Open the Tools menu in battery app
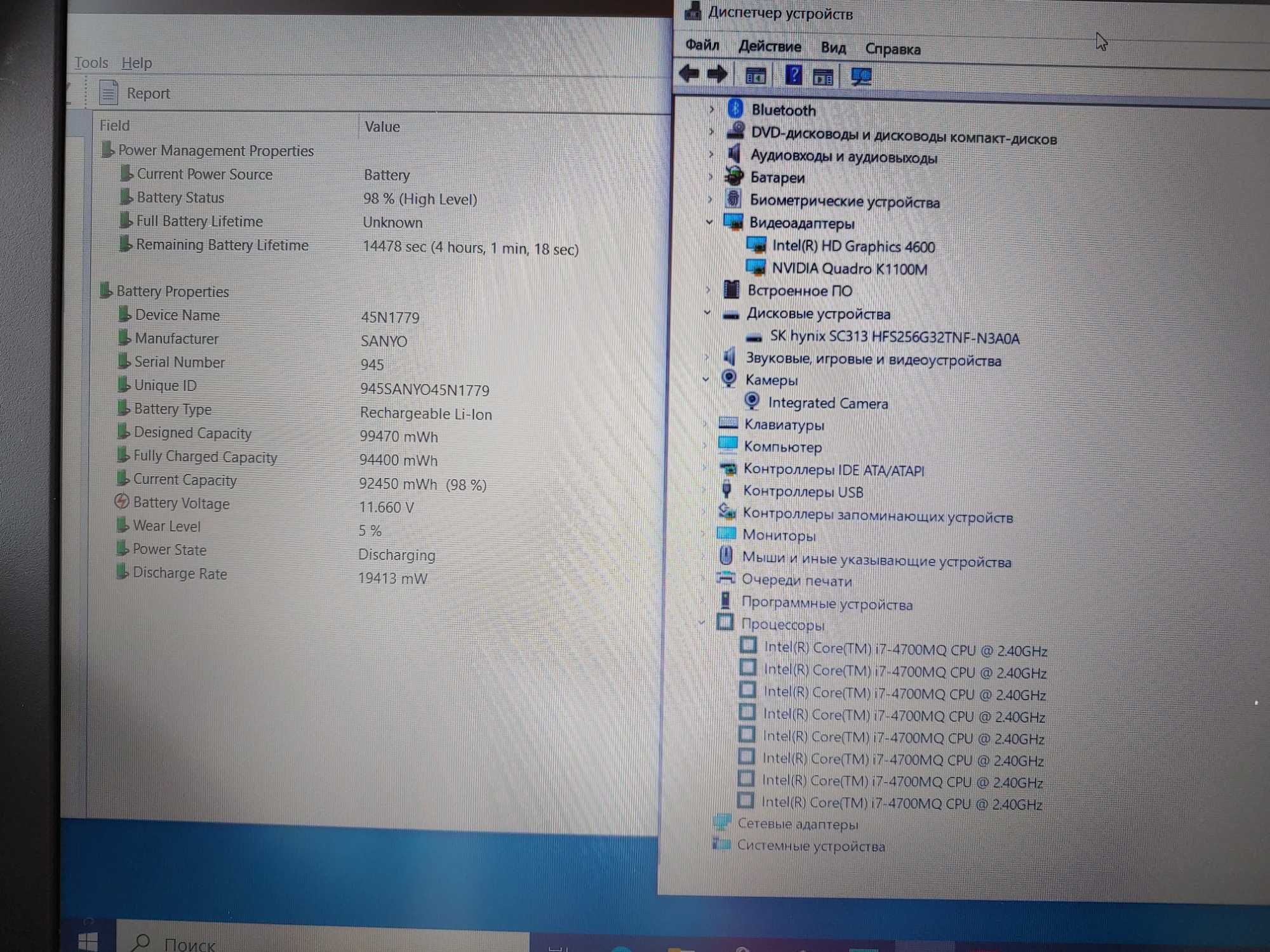 91,62
